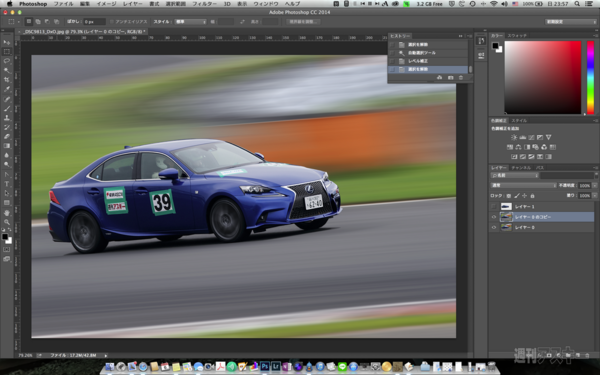Open the layer filter kind dropdown
600x375 pixels.
click(x=515, y=176)
